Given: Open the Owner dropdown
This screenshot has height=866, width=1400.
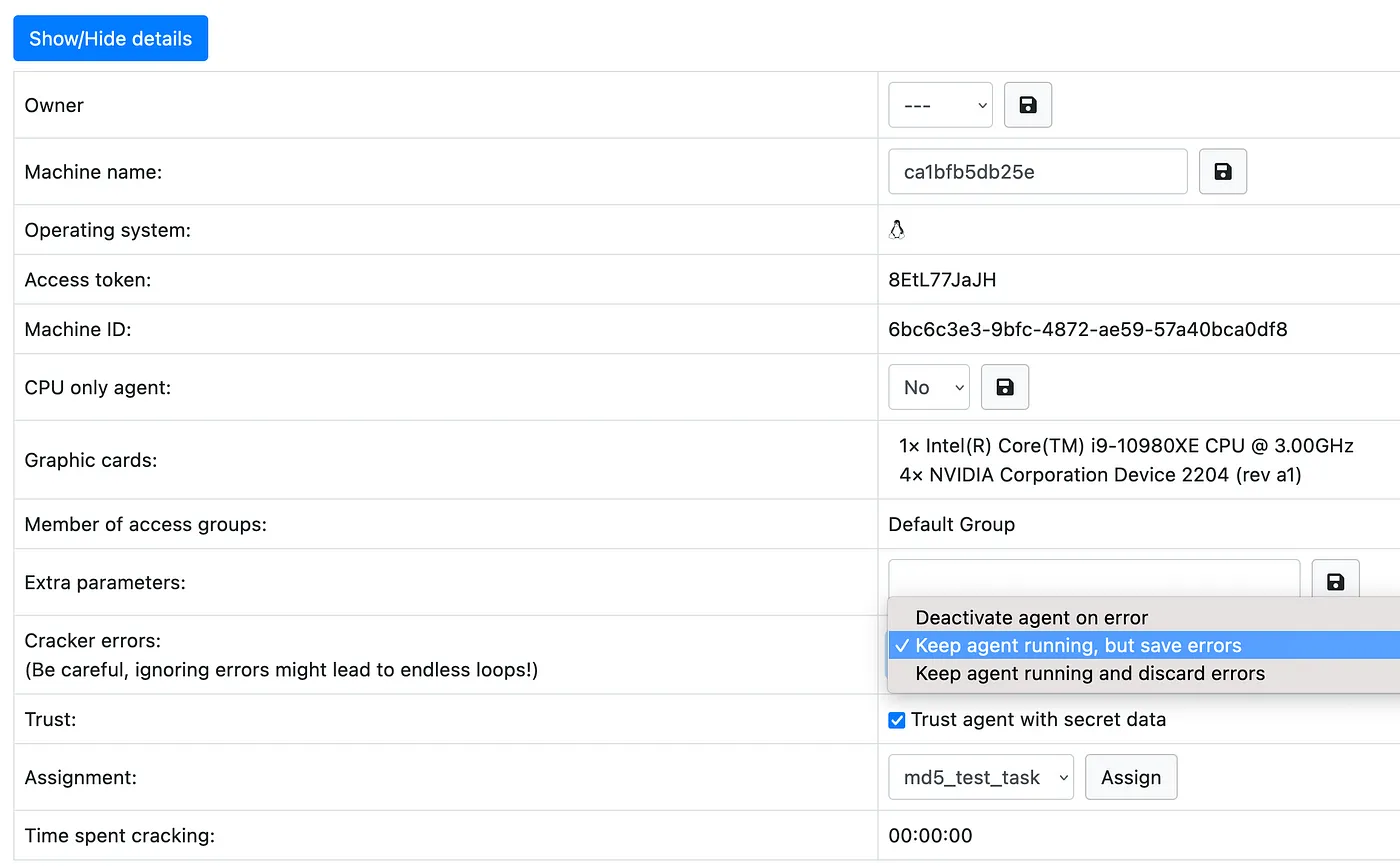Looking at the screenshot, I should click(x=940, y=105).
